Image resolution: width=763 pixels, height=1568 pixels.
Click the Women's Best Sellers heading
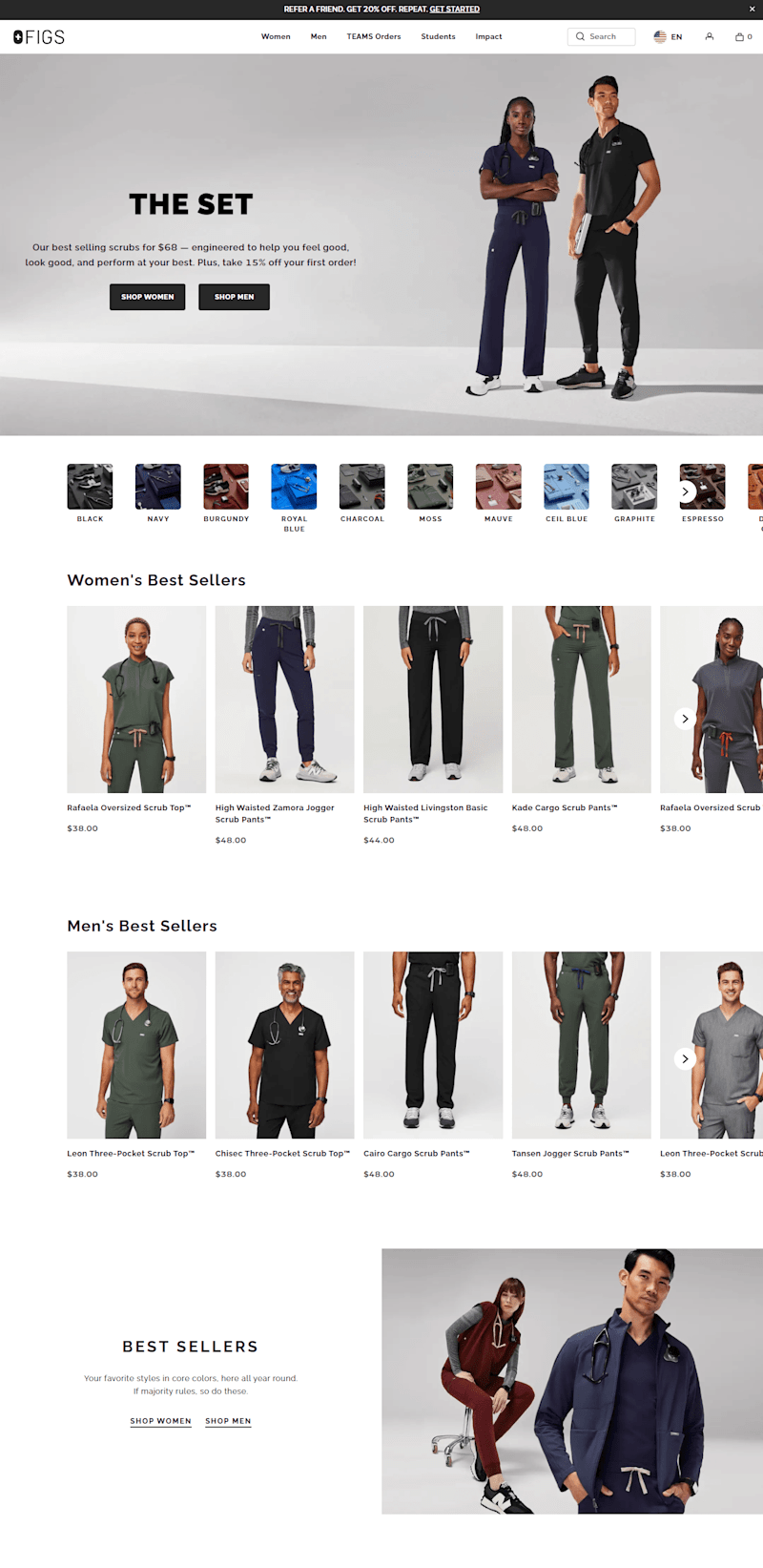pos(156,580)
